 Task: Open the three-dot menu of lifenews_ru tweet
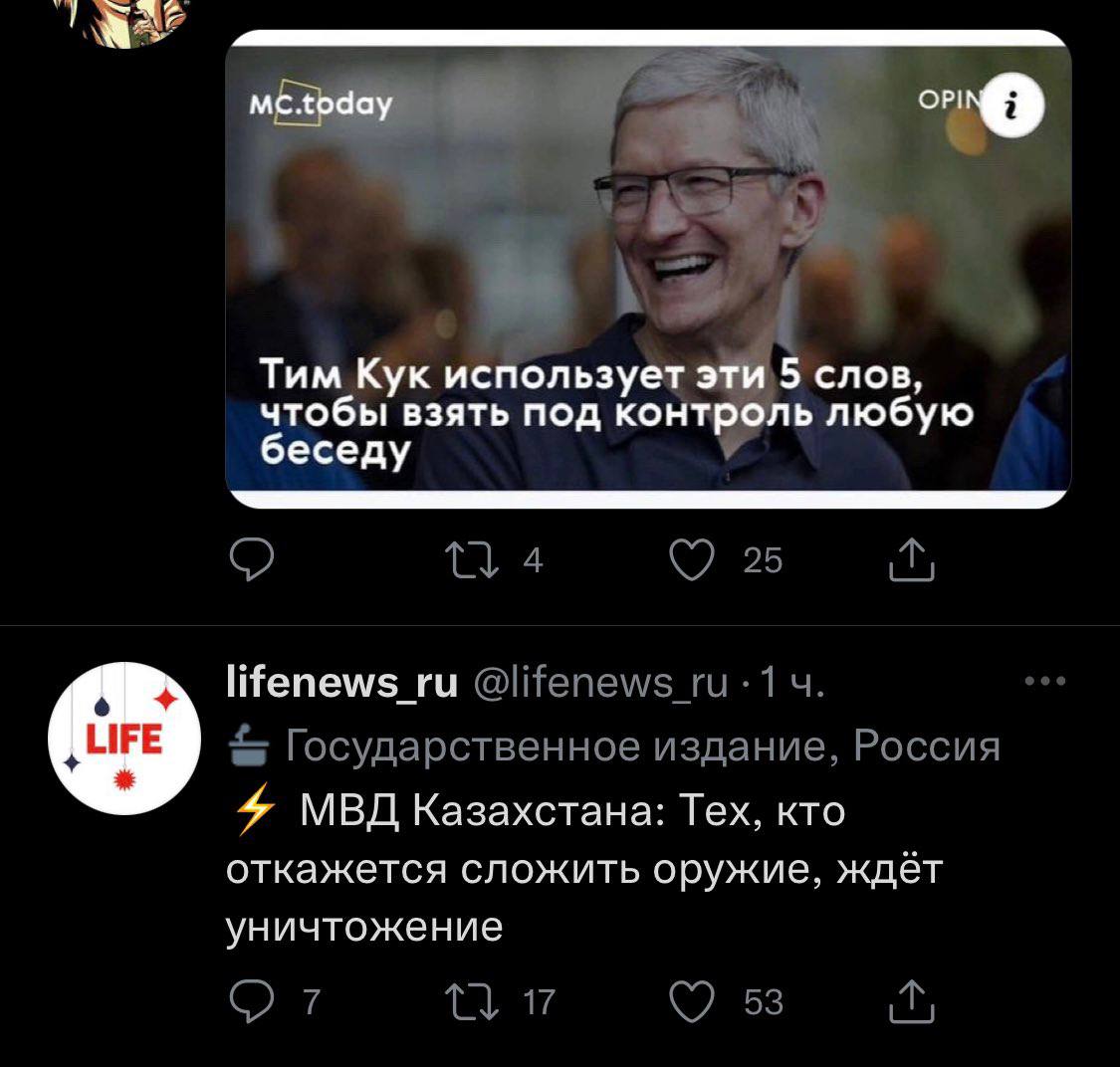tap(1045, 681)
